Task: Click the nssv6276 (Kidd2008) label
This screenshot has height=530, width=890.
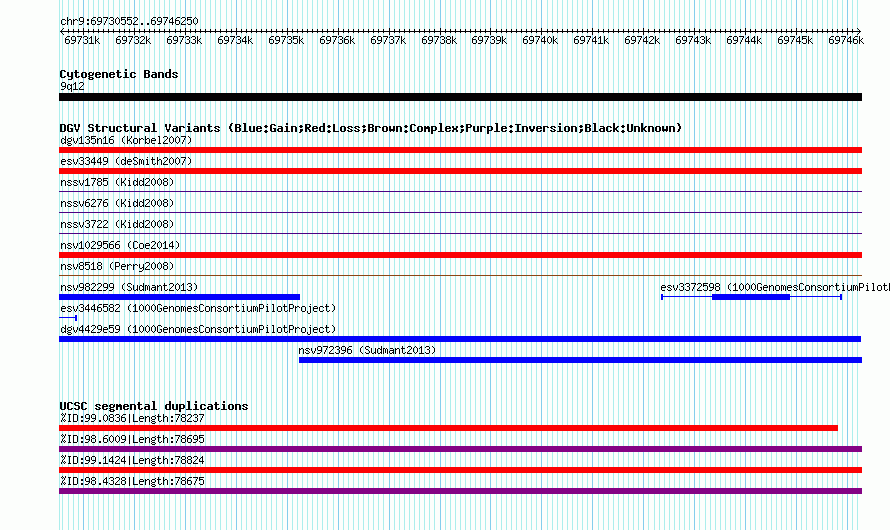Action: click(117, 203)
